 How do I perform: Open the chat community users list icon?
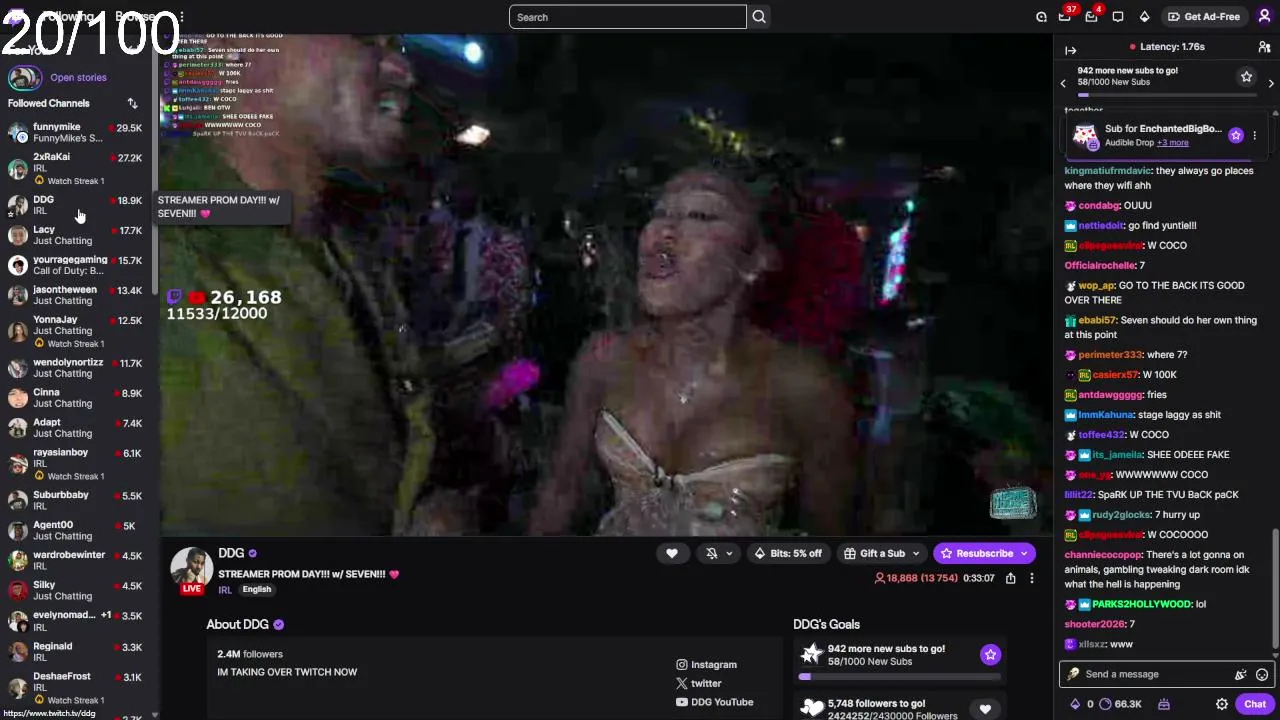pos(1264,47)
